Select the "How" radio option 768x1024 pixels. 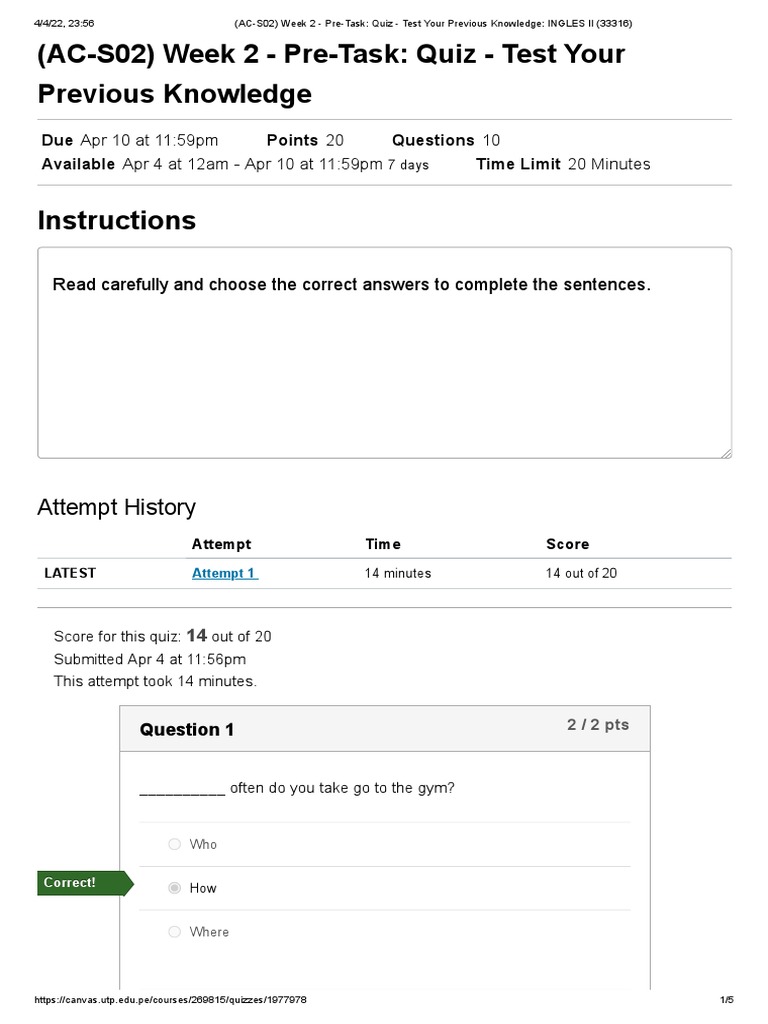(175, 888)
